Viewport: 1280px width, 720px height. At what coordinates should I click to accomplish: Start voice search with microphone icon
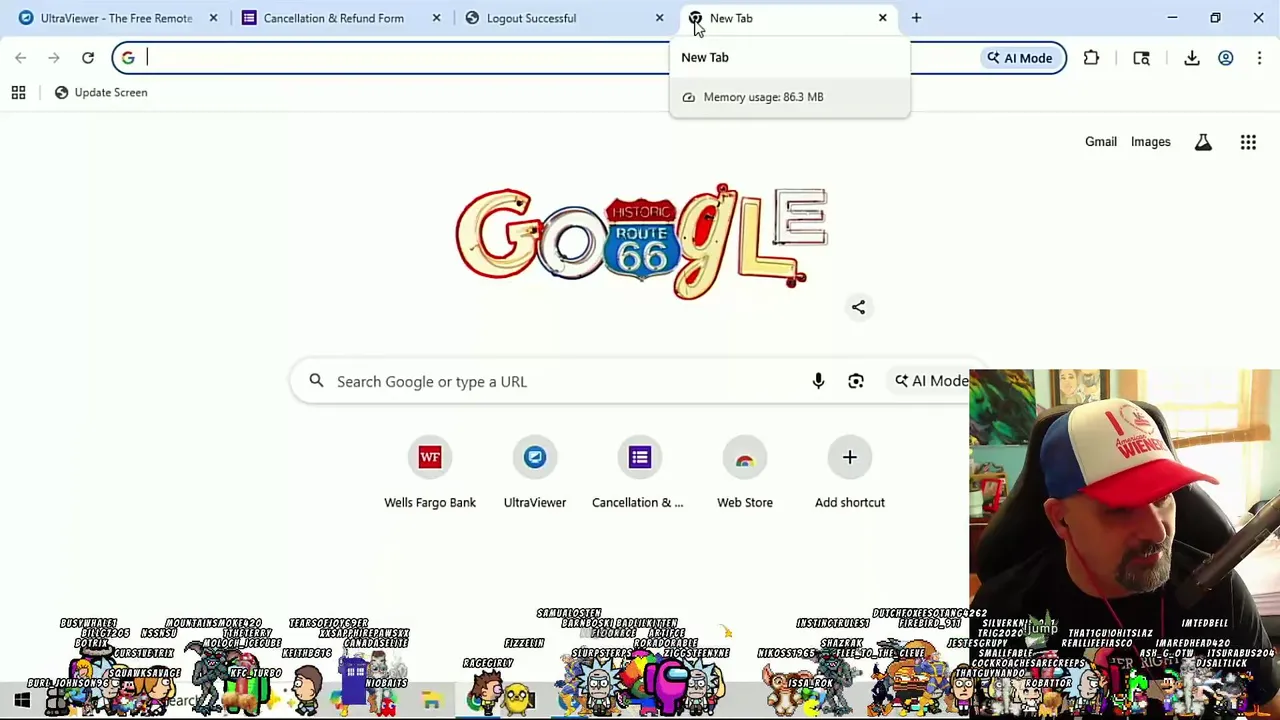click(818, 381)
